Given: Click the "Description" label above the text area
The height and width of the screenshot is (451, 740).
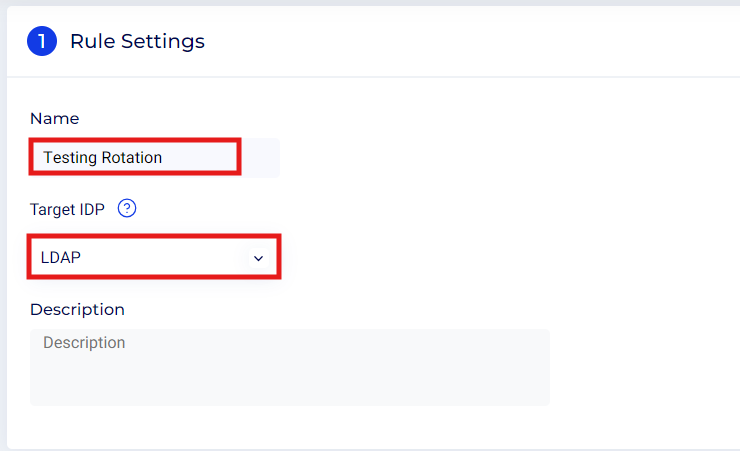Looking at the screenshot, I should 77,309.
